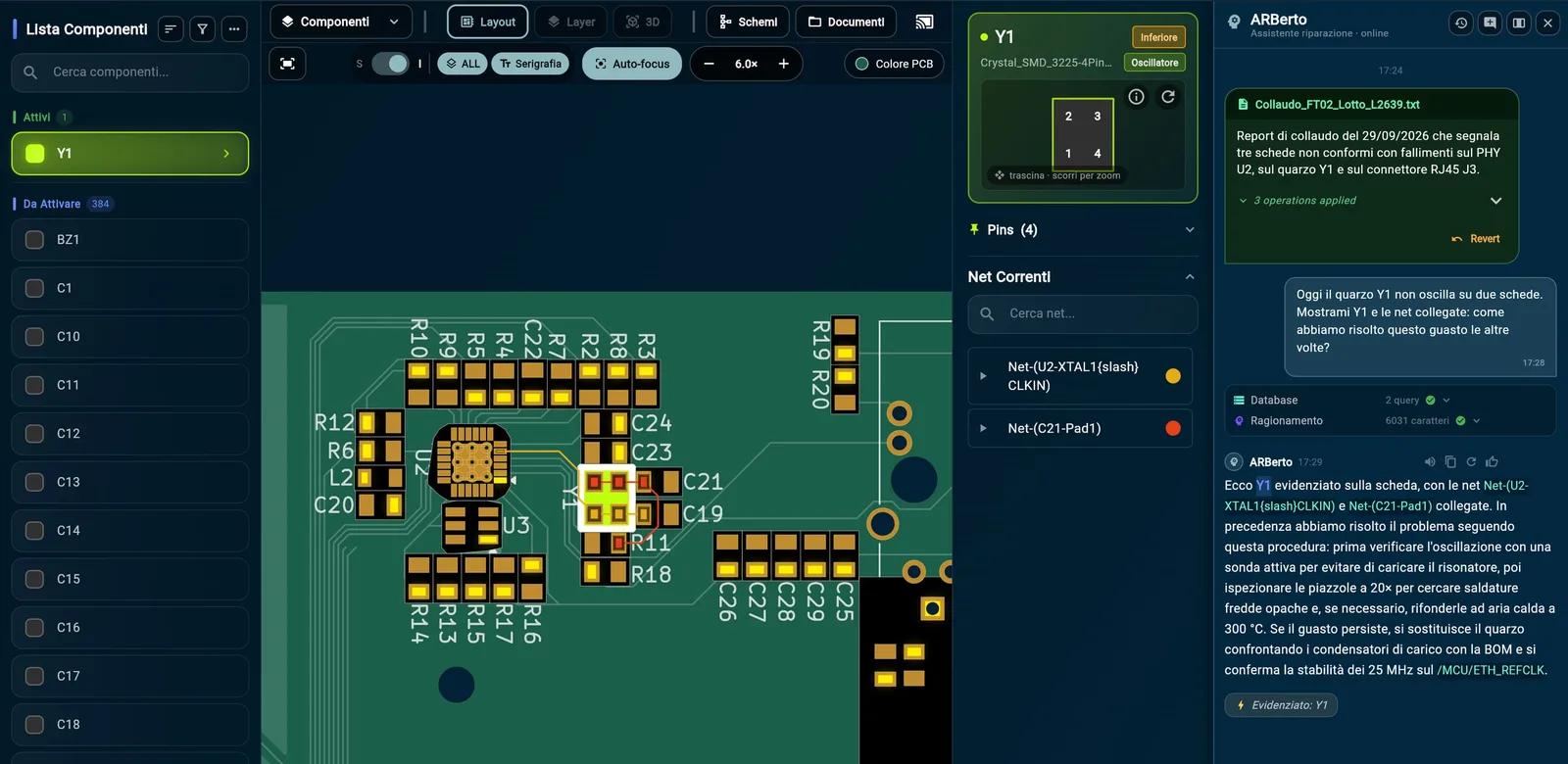
Task: Open the ARBerto chat history
Action: pyautogui.click(x=1461, y=23)
